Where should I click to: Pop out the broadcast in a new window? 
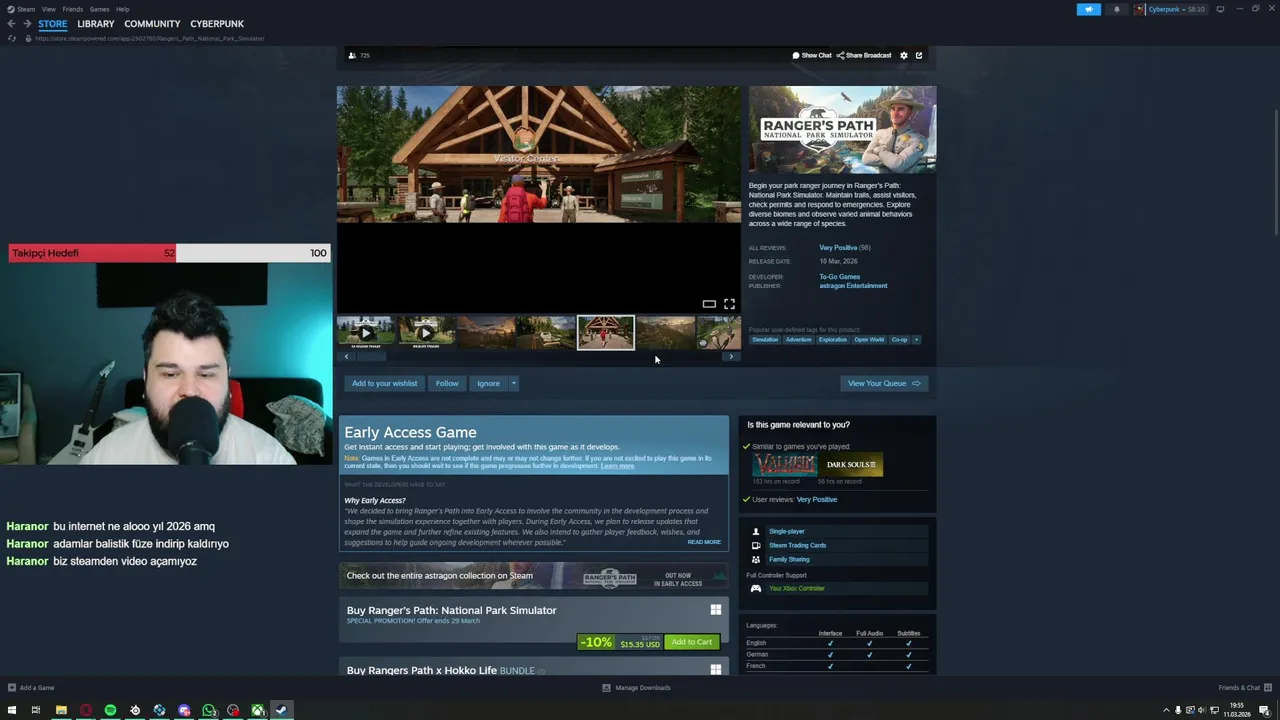click(x=919, y=56)
